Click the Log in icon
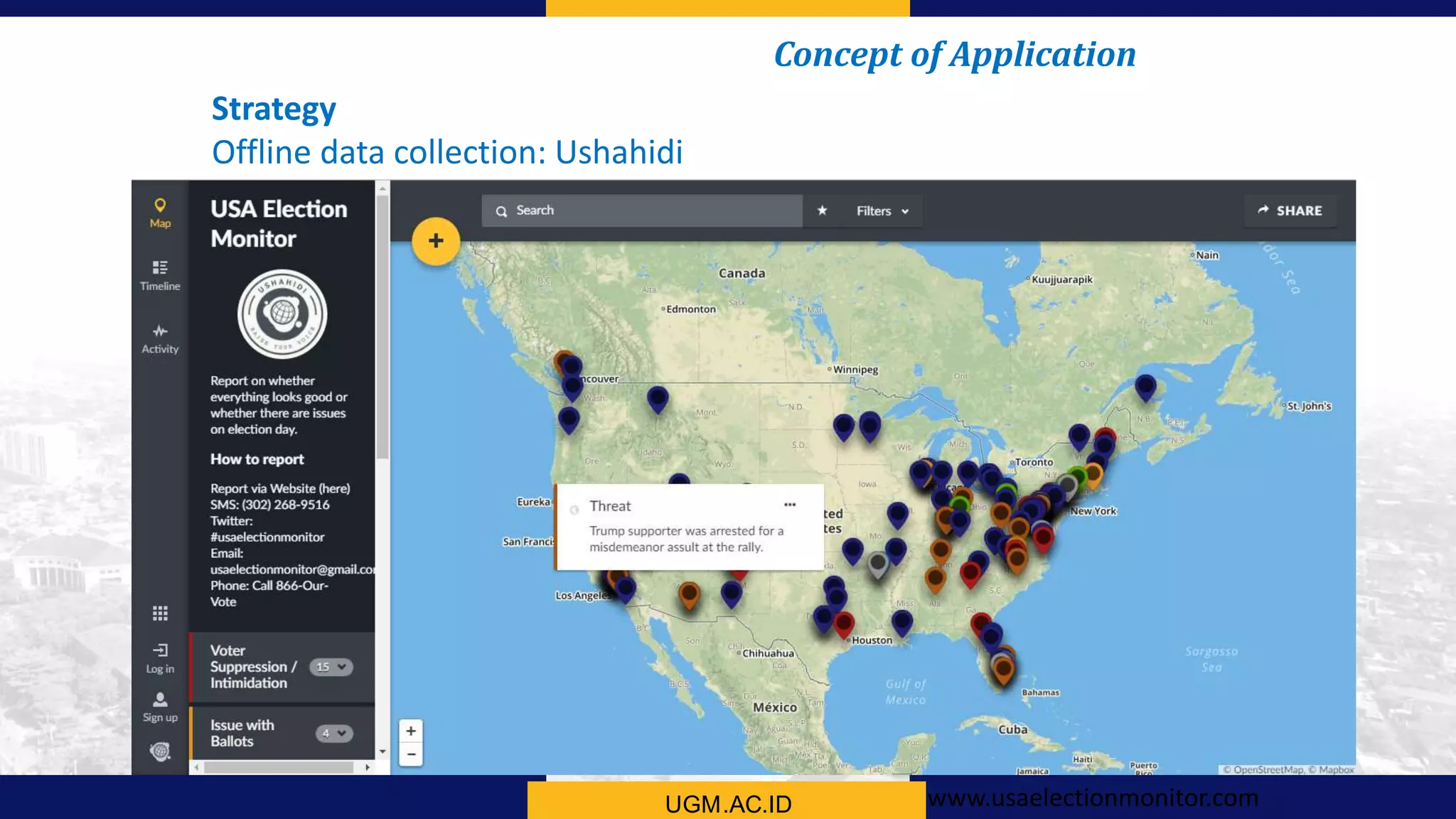The height and width of the screenshot is (819, 1456). pyautogui.click(x=160, y=658)
